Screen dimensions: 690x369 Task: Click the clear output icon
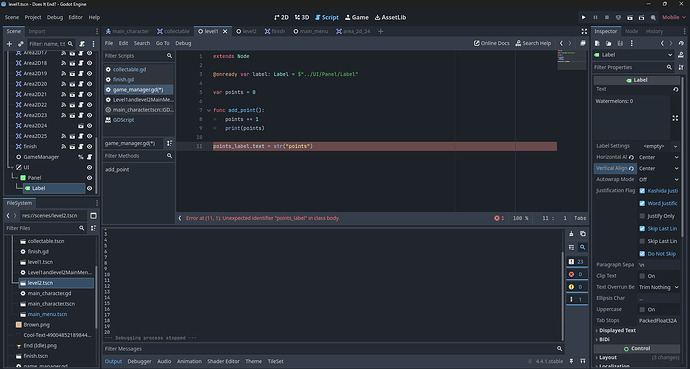click(x=571, y=234)
